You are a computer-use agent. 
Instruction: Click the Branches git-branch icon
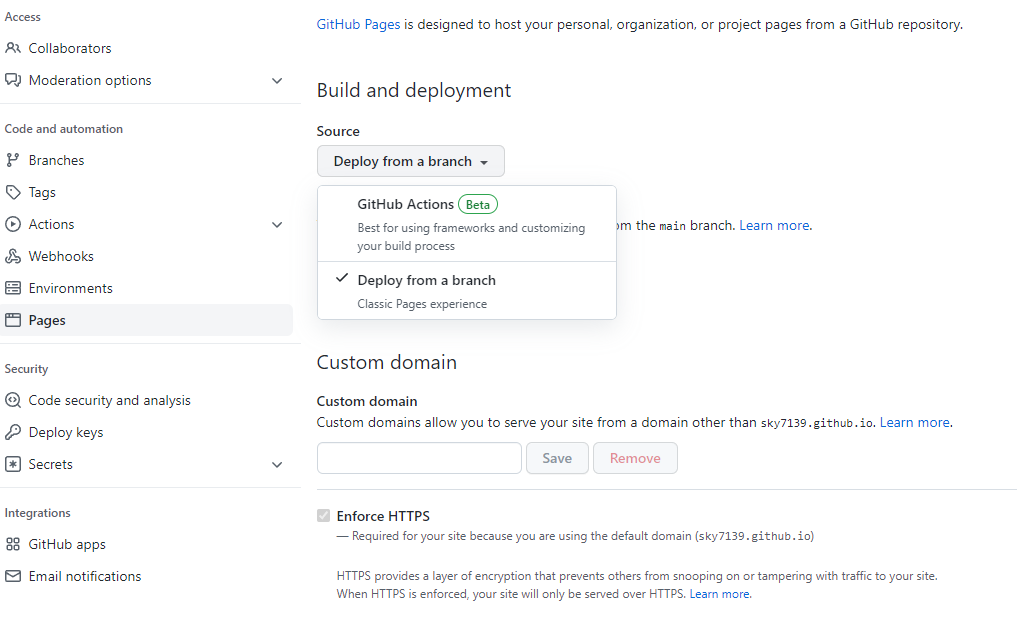click(13, 160)
